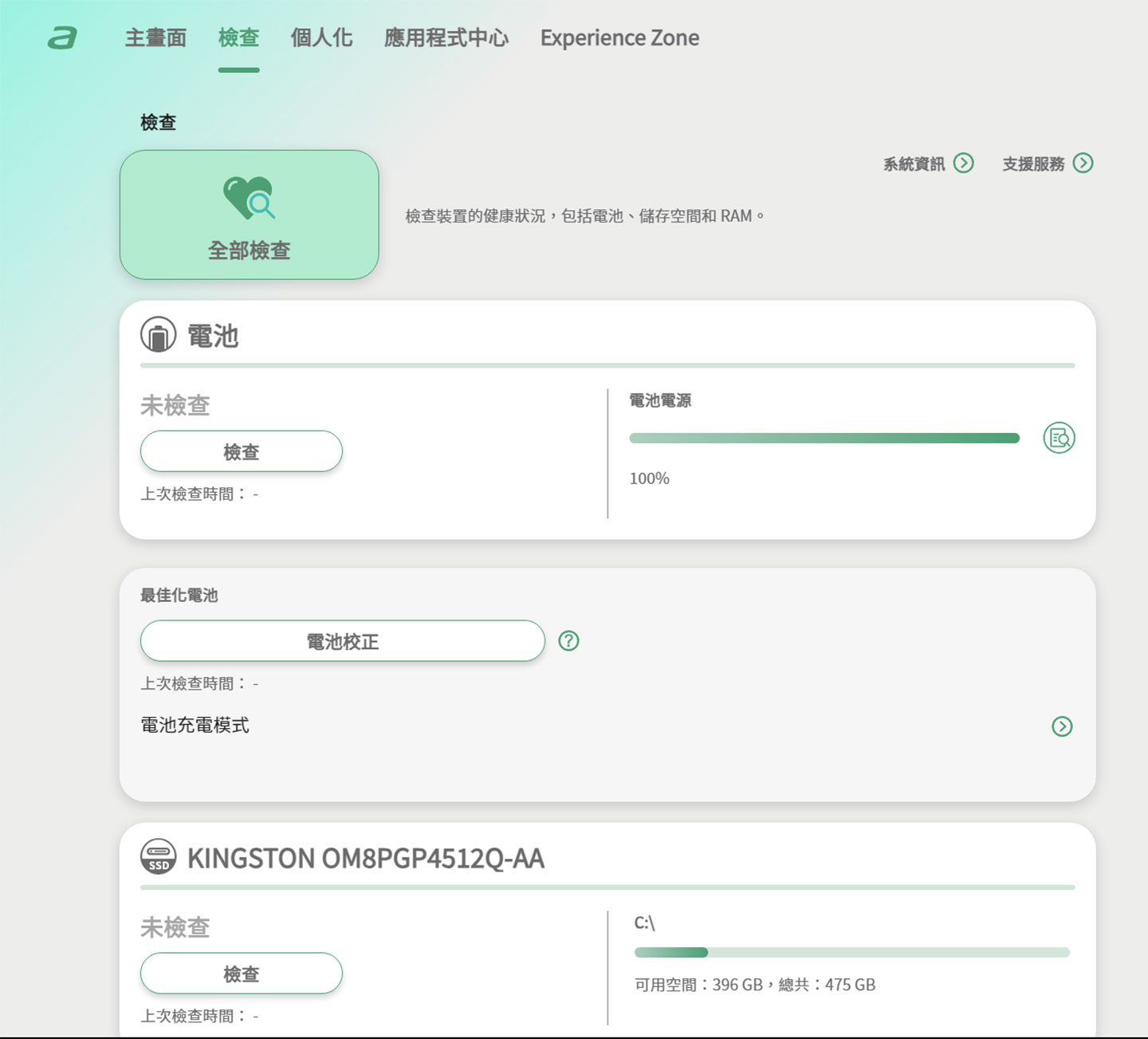Screen dimensions: 1148x1039
Task: Click the KINGSTON OM8PGP4512Q-AA heading
Action: coord(366,859)
